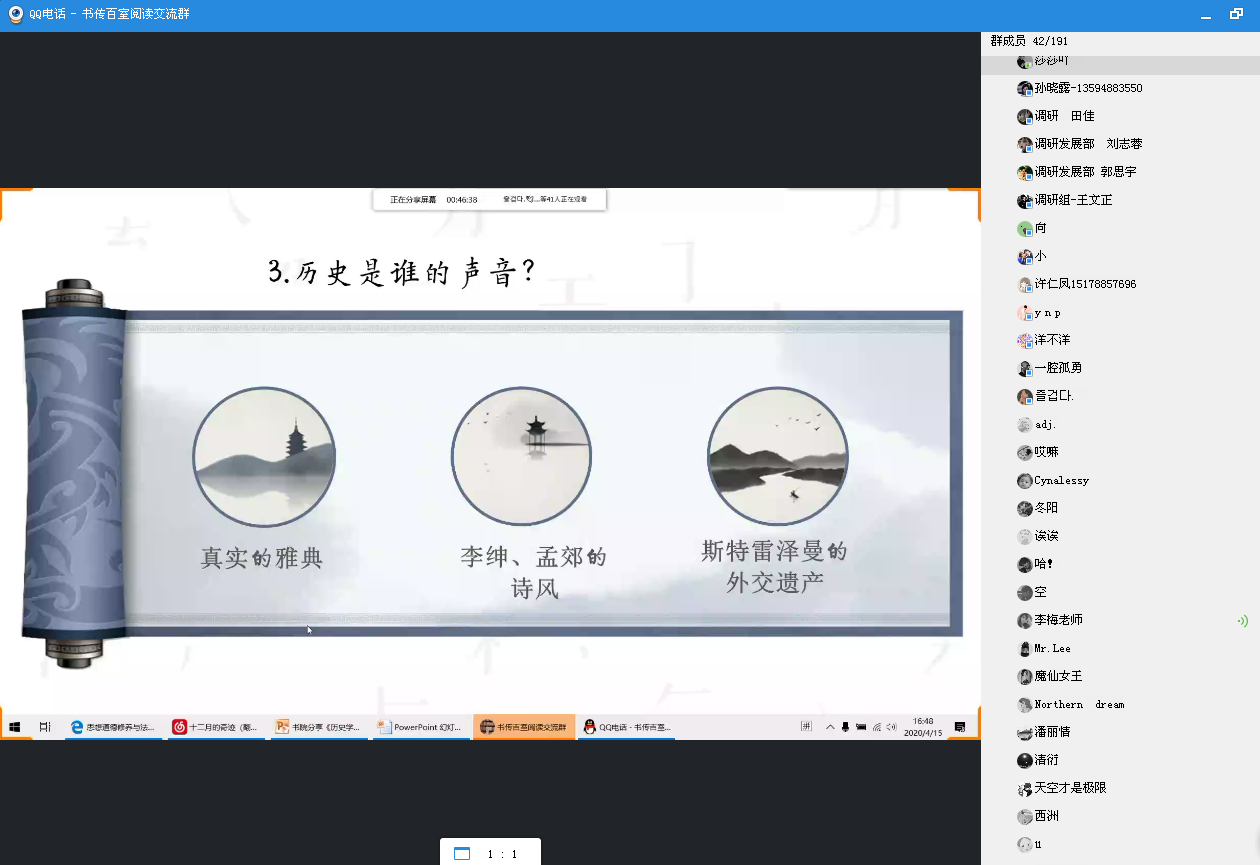Click the notification center icon in shared taskbar

[960, 727]
